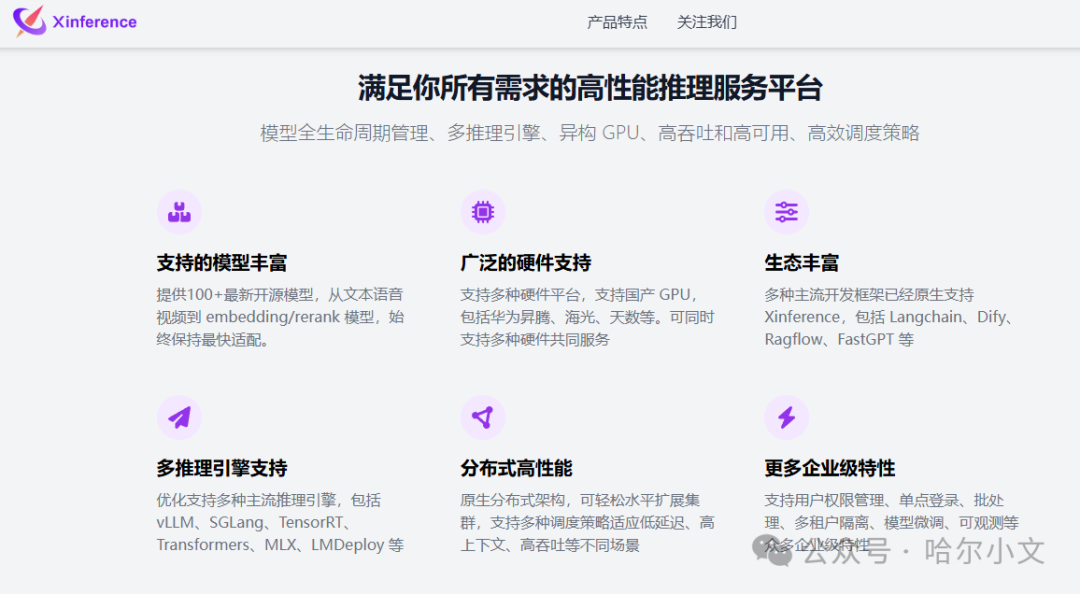Viewport: 1080px width, 594px height.
Task: Select the heading 多推理引擎支持
Action: 222,468
